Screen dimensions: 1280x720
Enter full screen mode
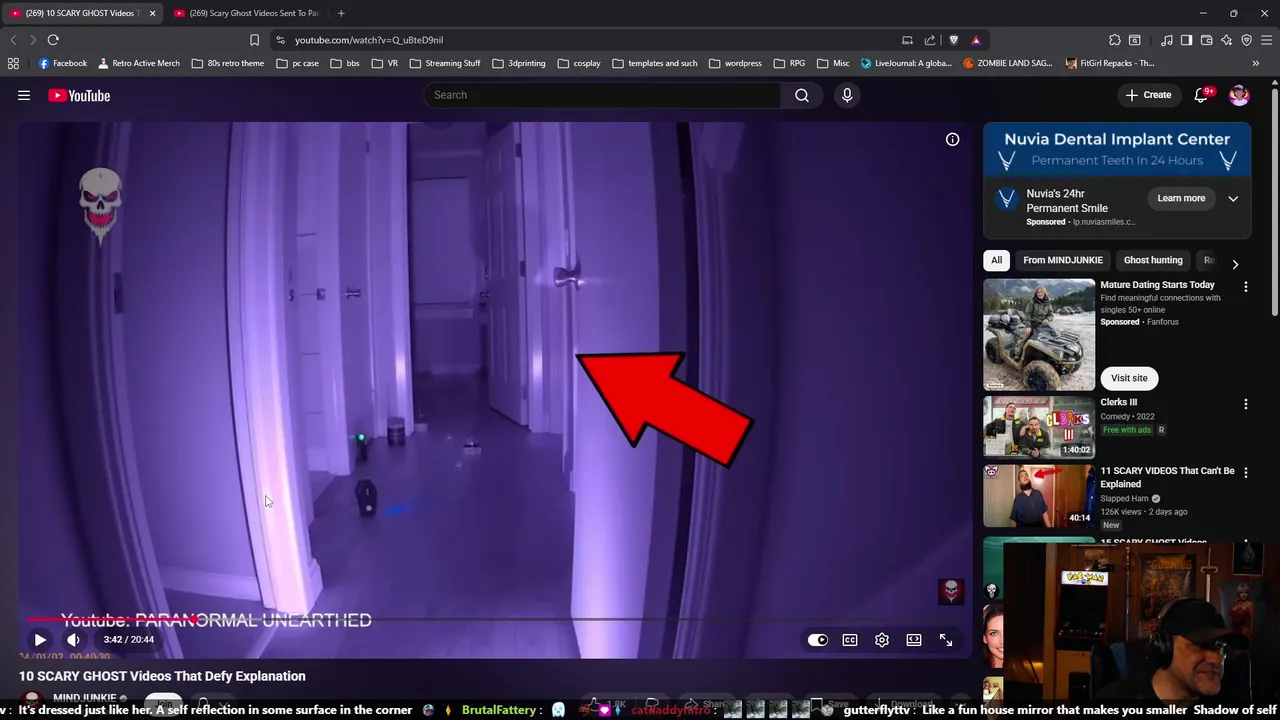tap(946, 640)
